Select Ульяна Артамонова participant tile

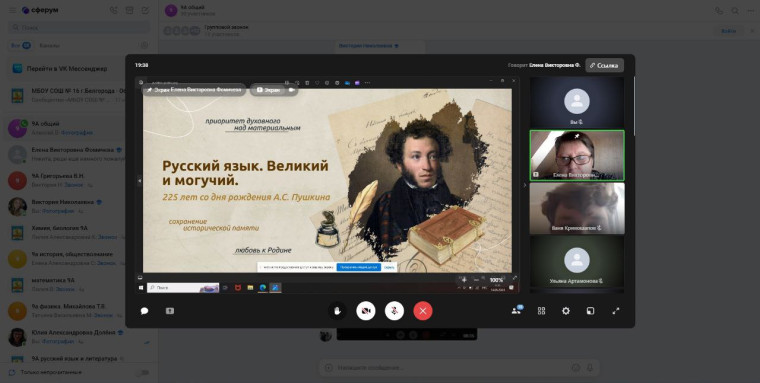tap(577, 261)
